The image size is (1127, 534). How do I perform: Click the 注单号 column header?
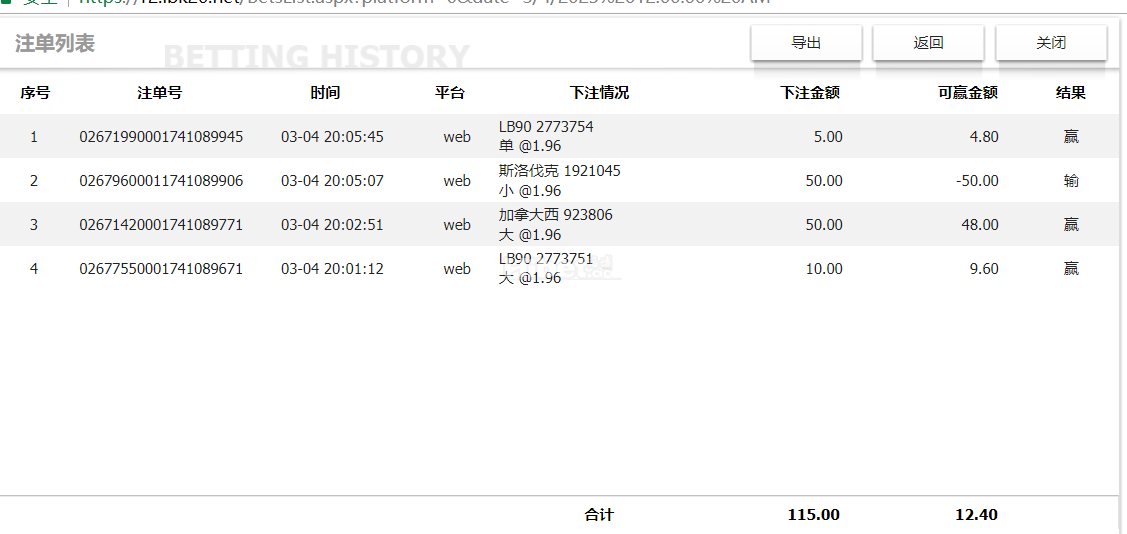pyautogui.click(x=160, y=93)
